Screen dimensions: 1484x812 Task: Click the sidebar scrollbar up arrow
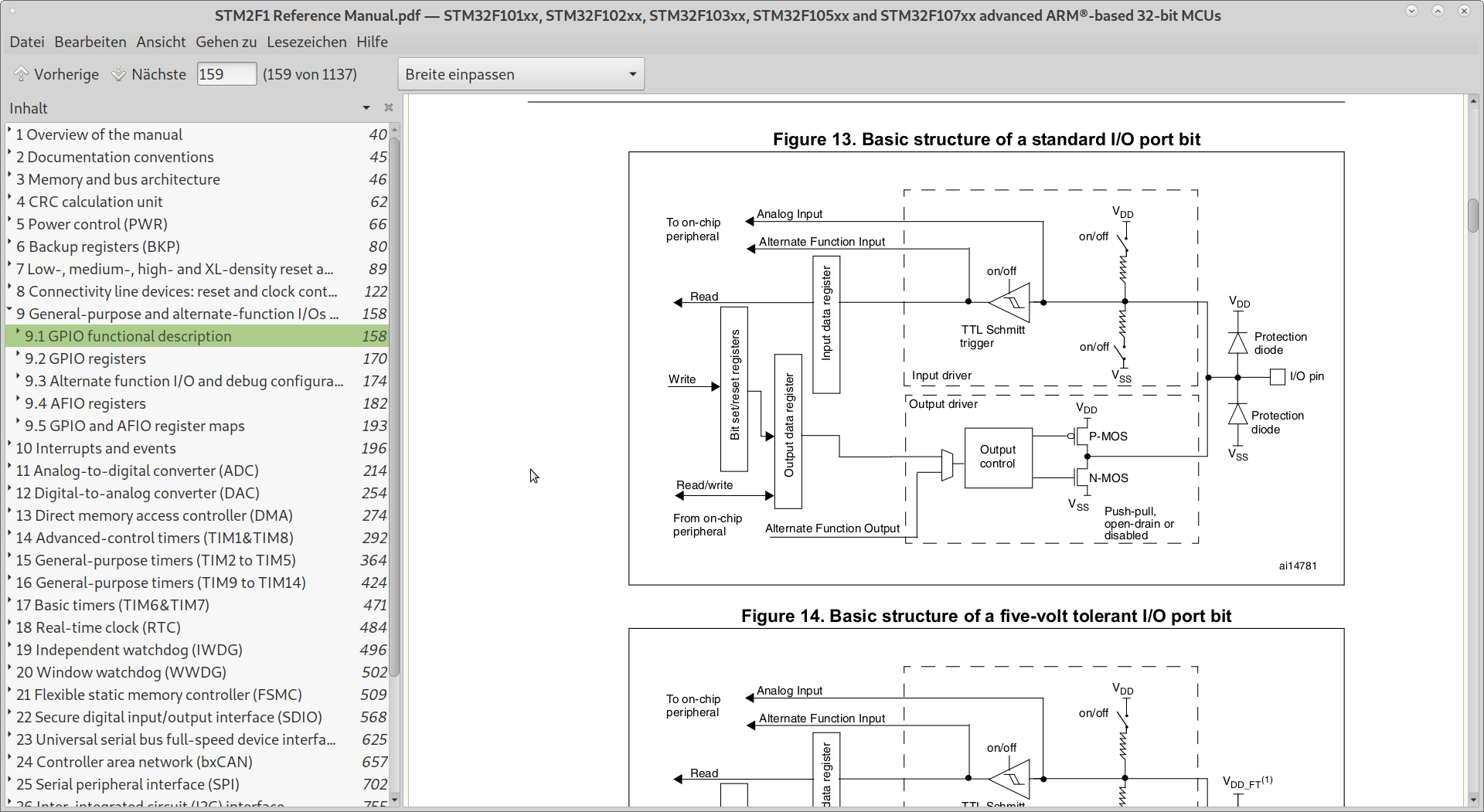[x=394, y=129]
